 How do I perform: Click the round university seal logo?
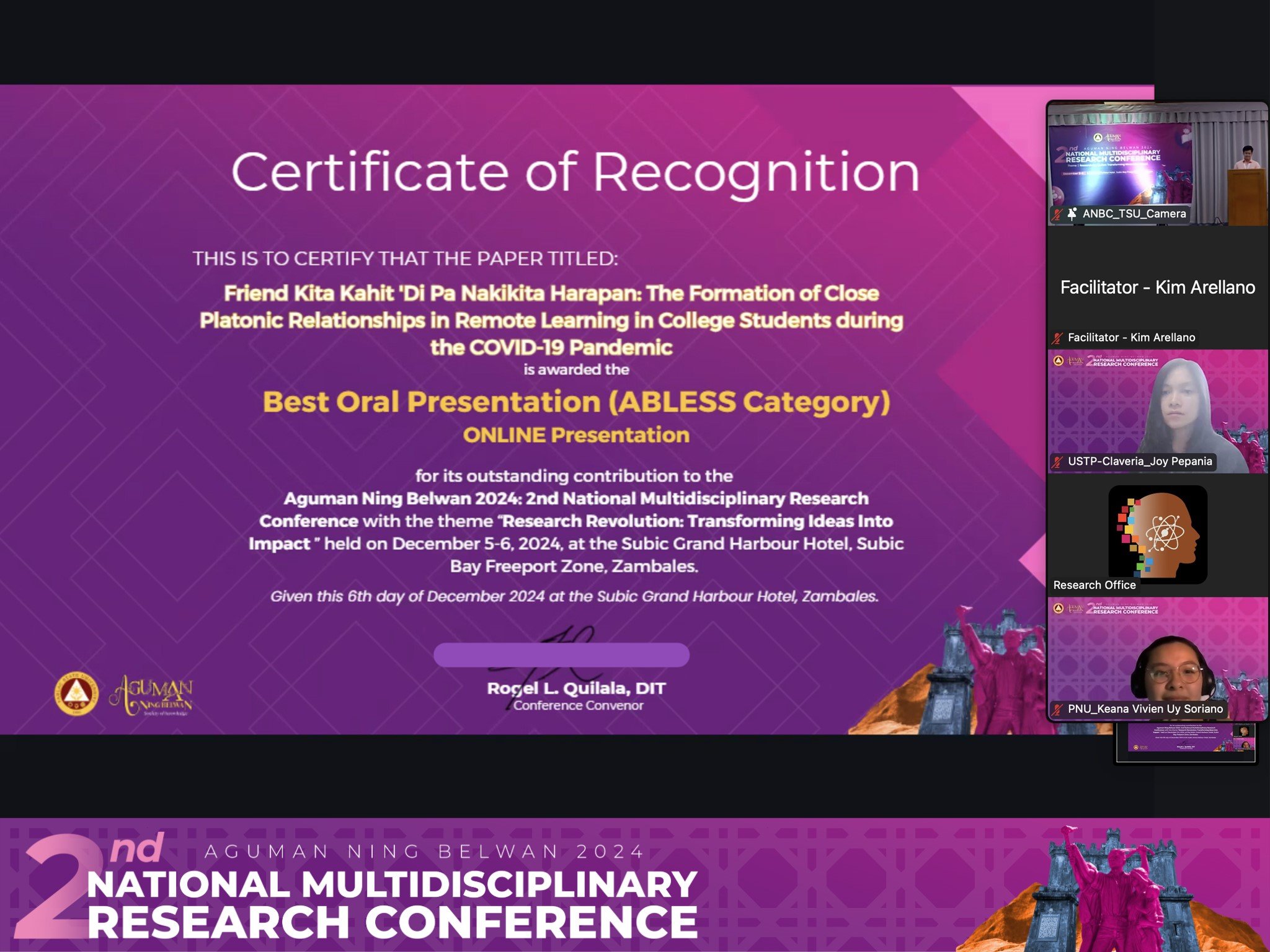point(76,694)
